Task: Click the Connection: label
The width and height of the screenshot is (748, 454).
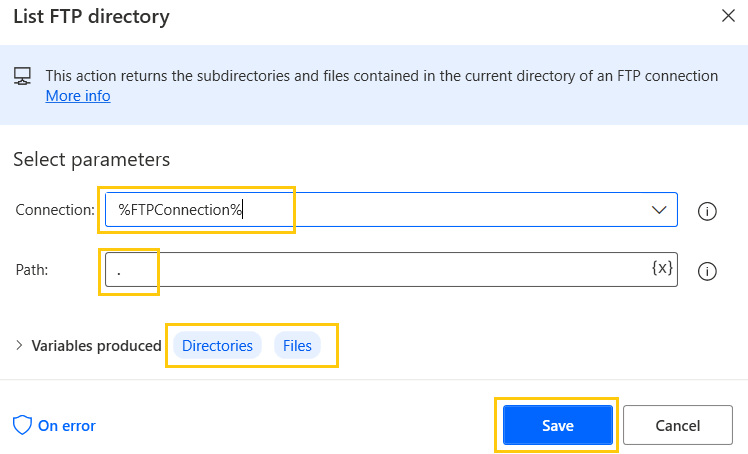Action: coord(55,210)
